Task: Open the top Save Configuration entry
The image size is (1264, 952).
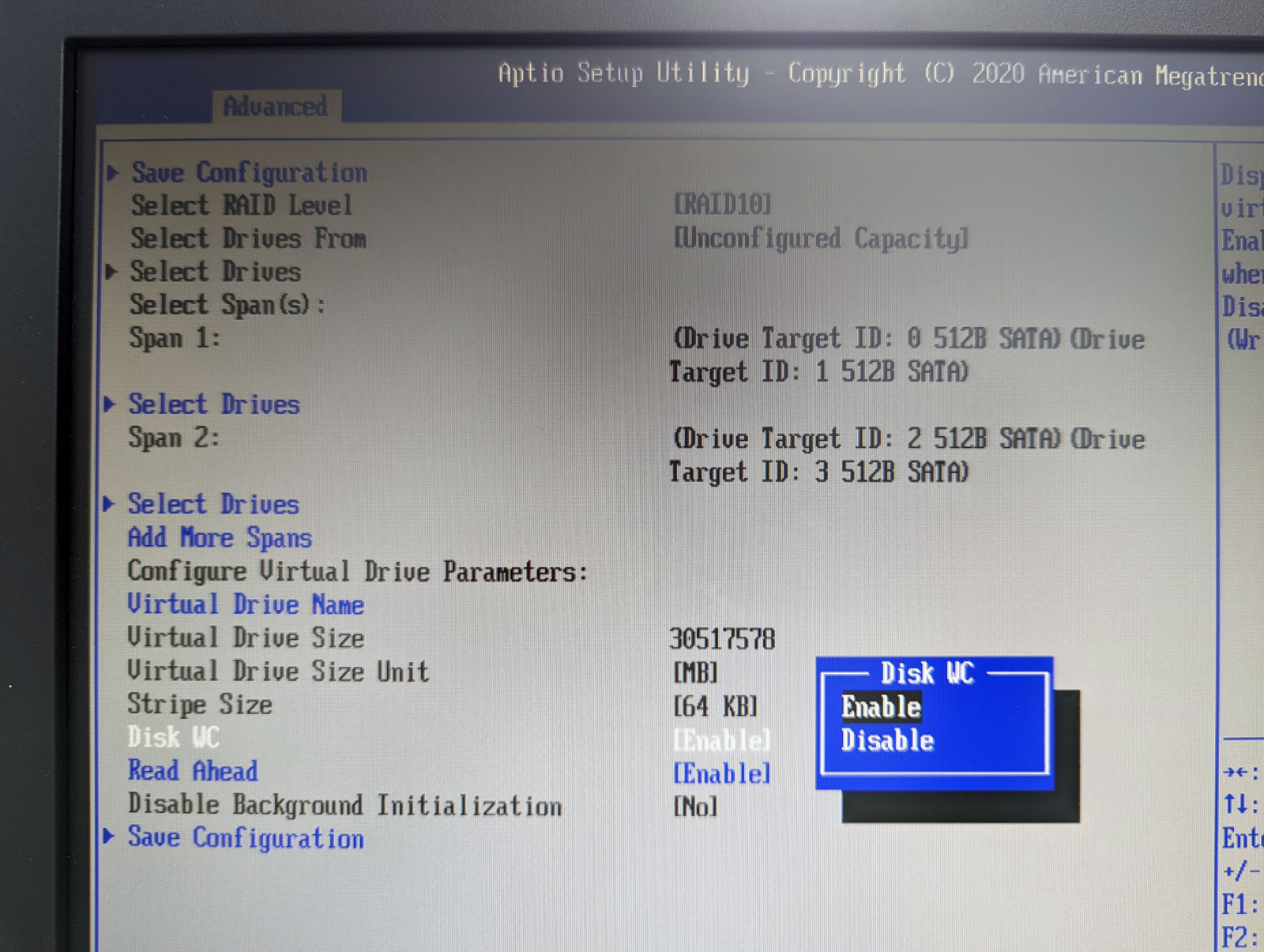Action: click(x=249, y=172)
